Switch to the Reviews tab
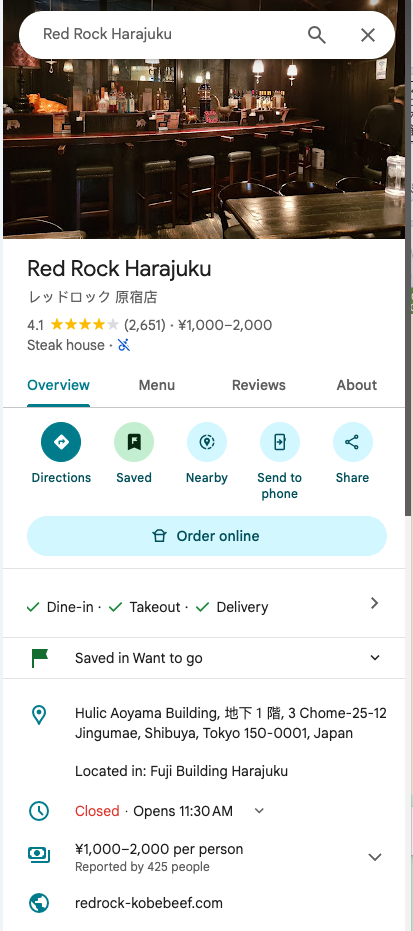This screenshot has height=931, width=413. [x=259, y=385]
